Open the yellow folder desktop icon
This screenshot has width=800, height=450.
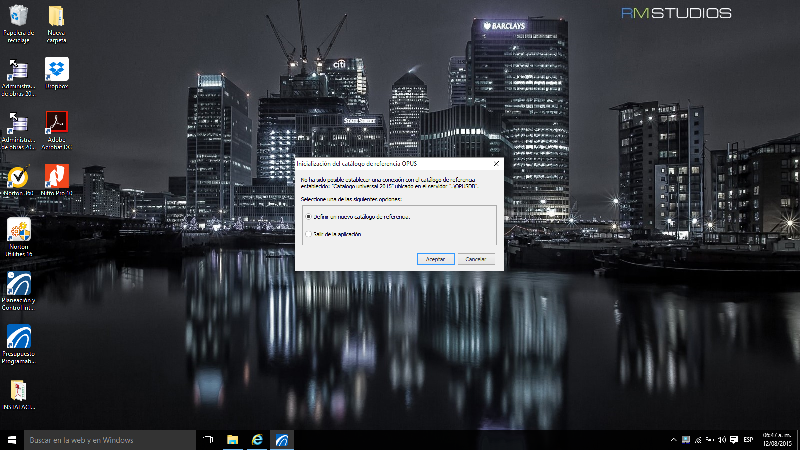pos(56,17)
